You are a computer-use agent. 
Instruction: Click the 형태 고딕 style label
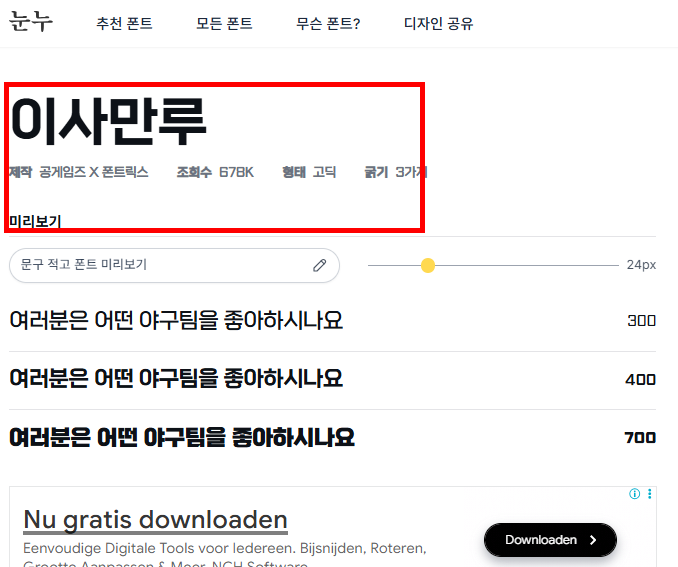pyautogui.click(x=309, y=172)
